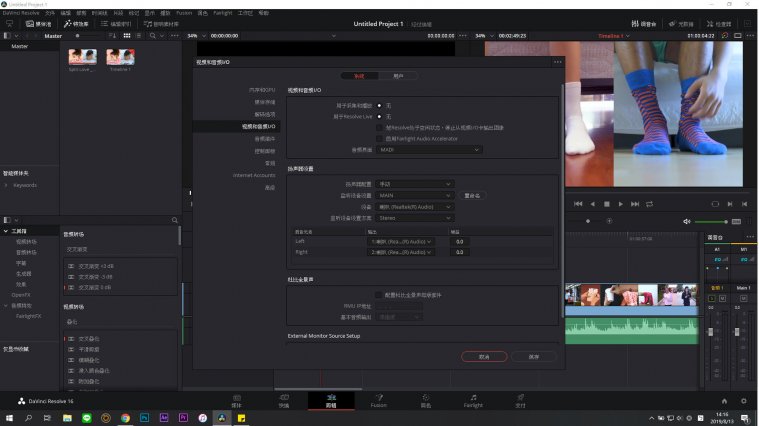Open Project Settings gear icon
Image resolution: width=759 pixels, height=426 pixels.
tap(744, 401)
